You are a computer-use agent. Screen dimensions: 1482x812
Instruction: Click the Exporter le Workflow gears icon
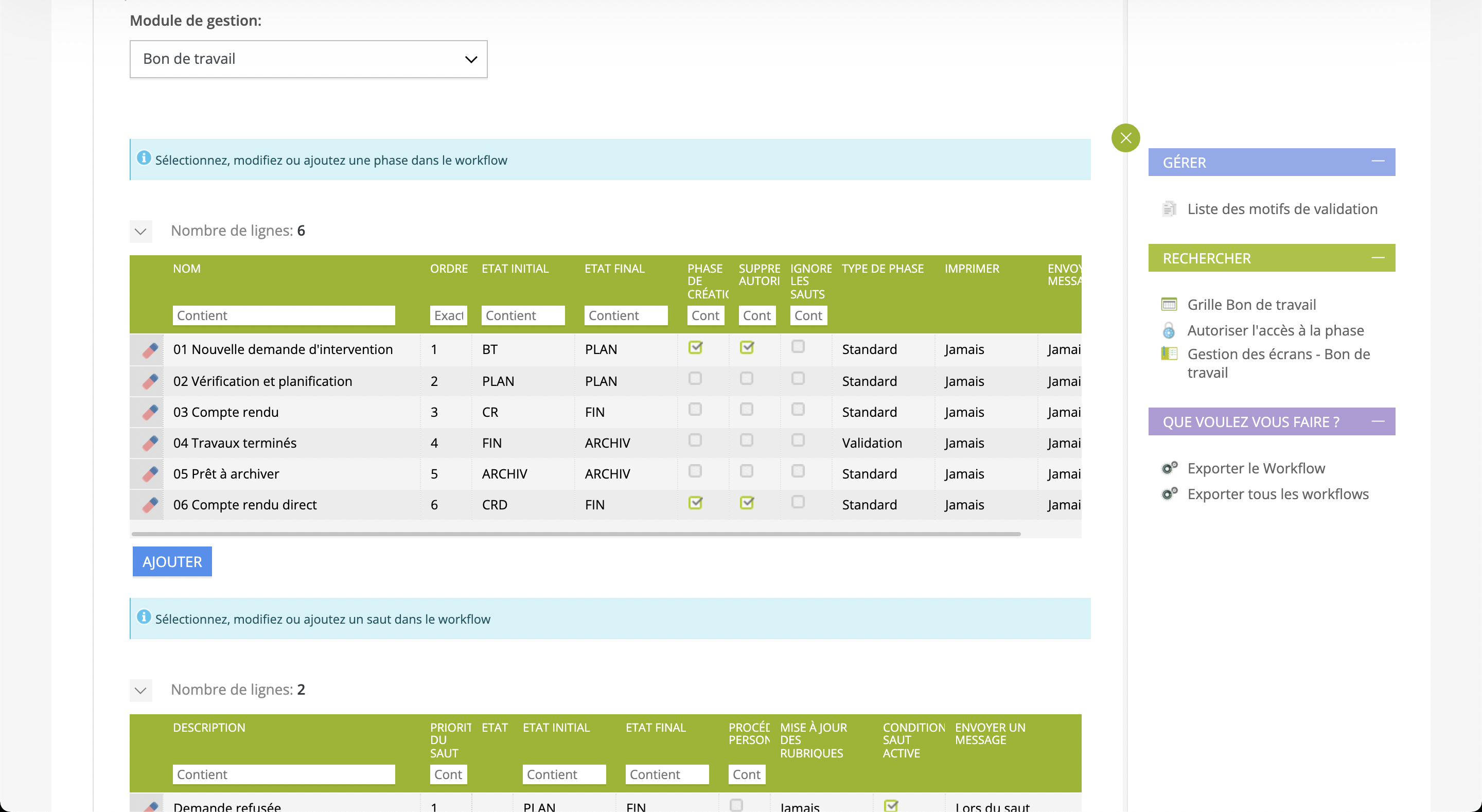tap(1169, 468)
